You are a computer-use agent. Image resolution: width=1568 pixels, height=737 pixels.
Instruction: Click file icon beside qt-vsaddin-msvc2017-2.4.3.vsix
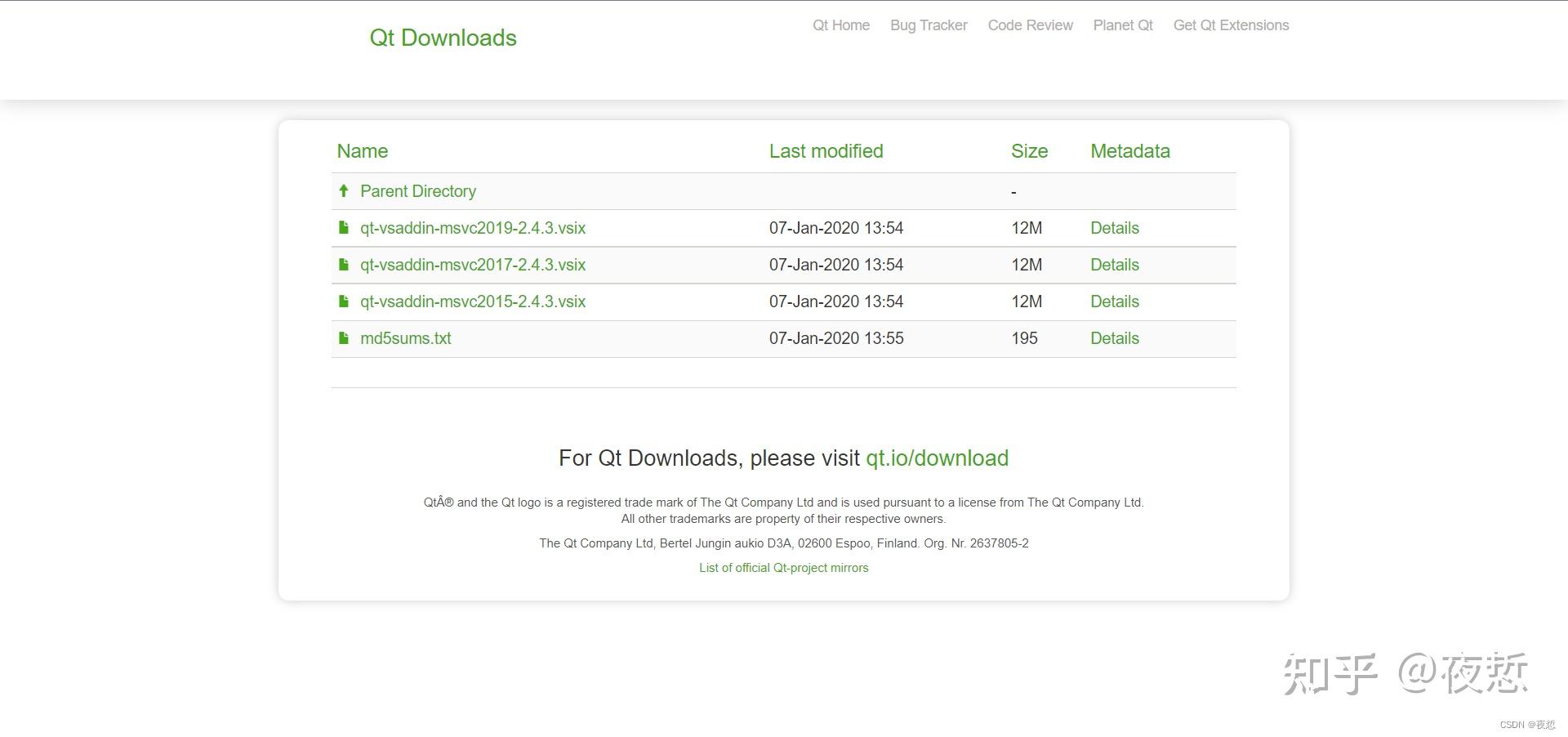point(344,265)
